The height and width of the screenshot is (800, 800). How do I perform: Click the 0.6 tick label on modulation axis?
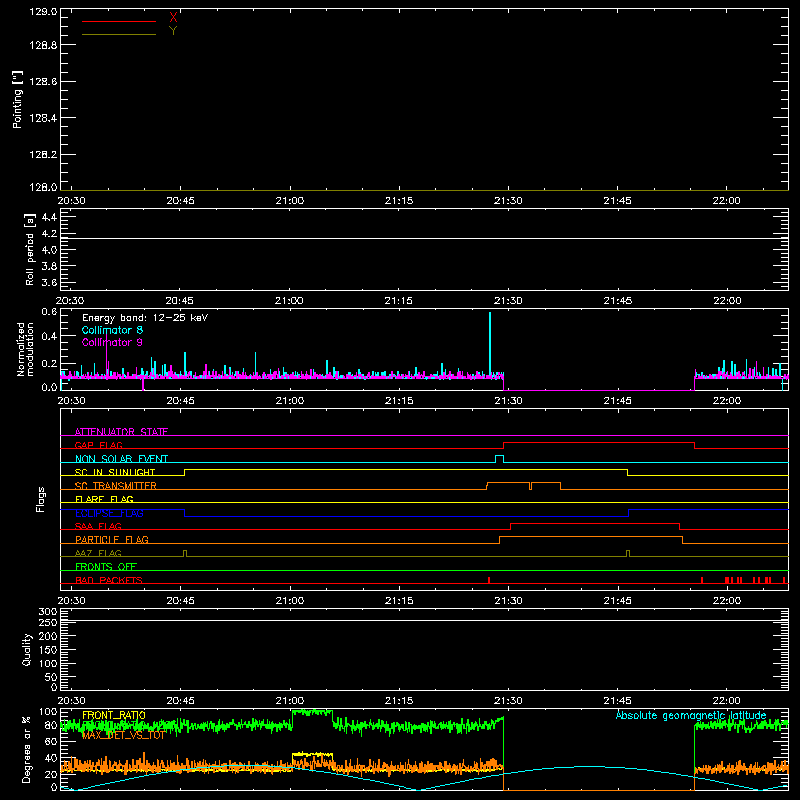(49, 312)
